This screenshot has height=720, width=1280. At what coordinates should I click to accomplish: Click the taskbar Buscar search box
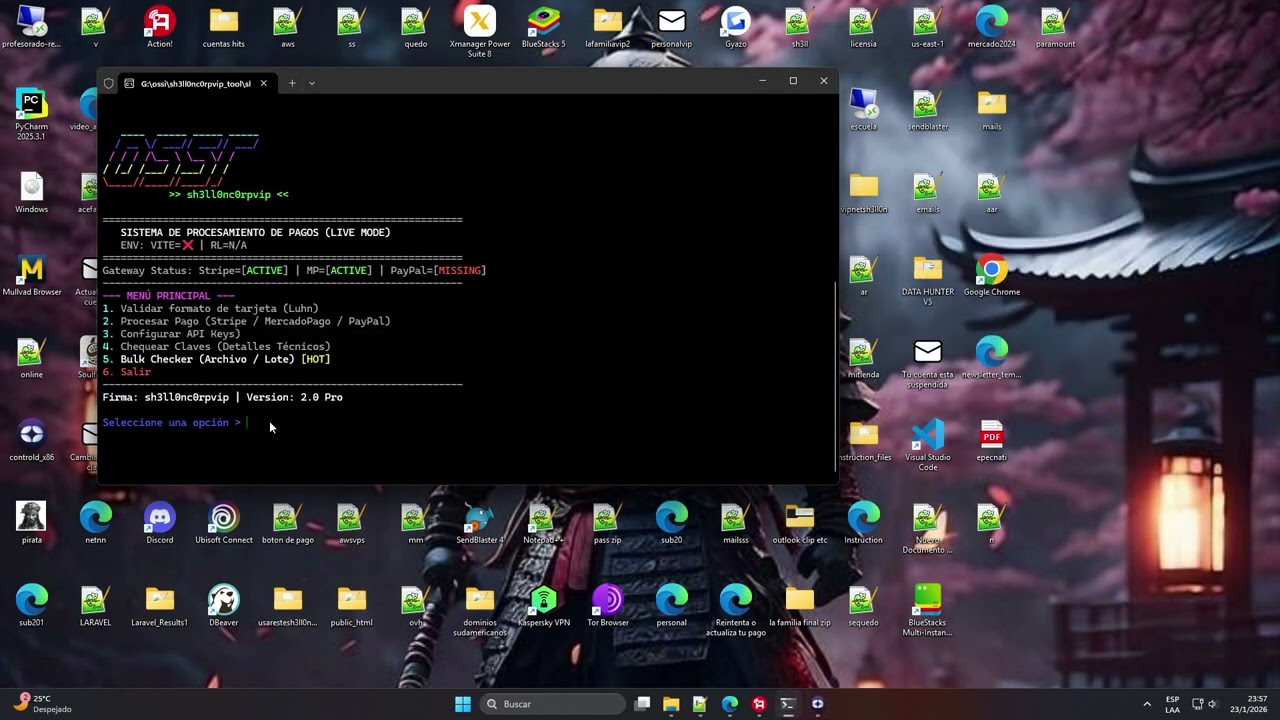pos(554,704)
